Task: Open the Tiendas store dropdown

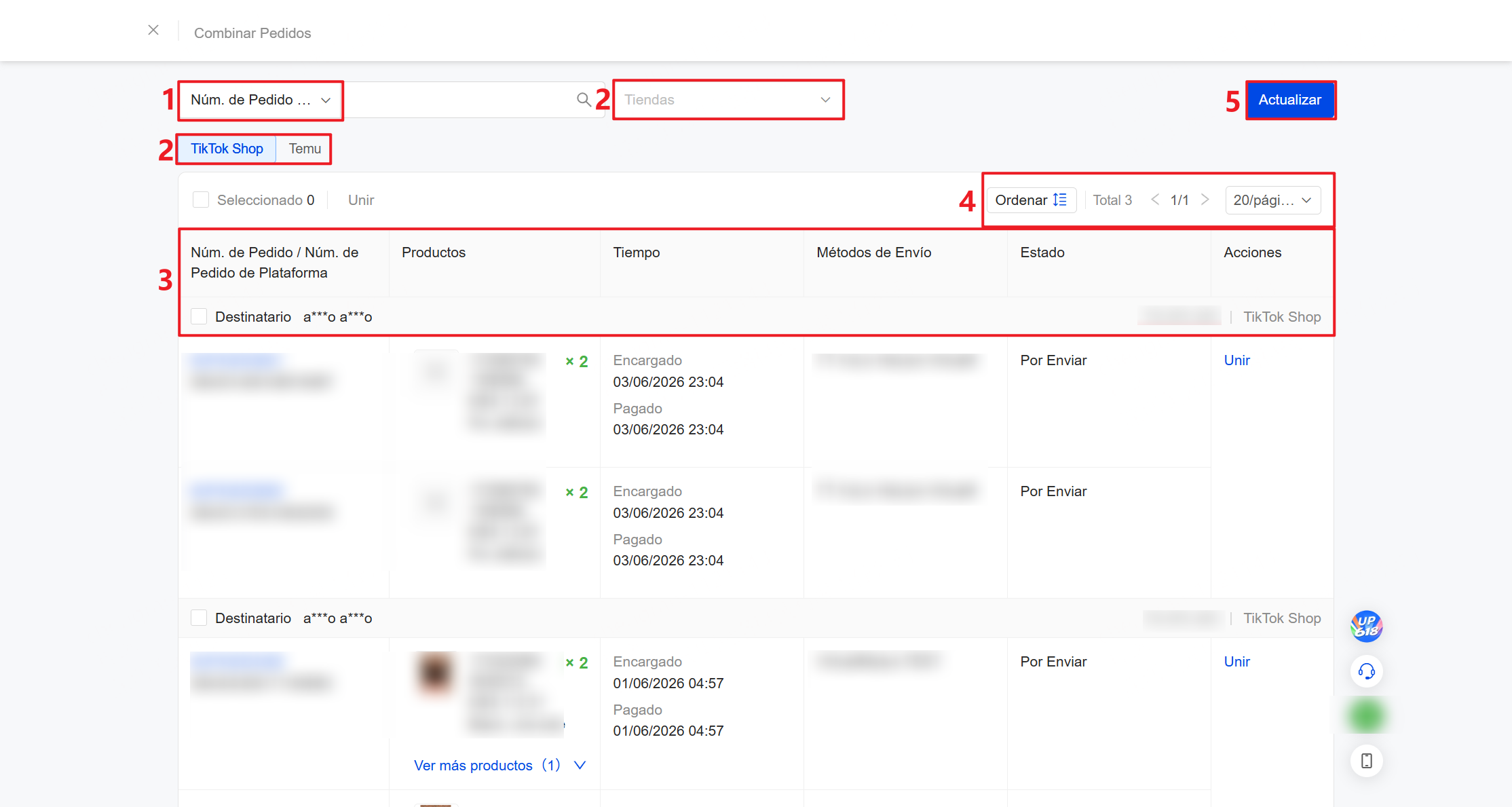Action: click(x=728, y=100)
